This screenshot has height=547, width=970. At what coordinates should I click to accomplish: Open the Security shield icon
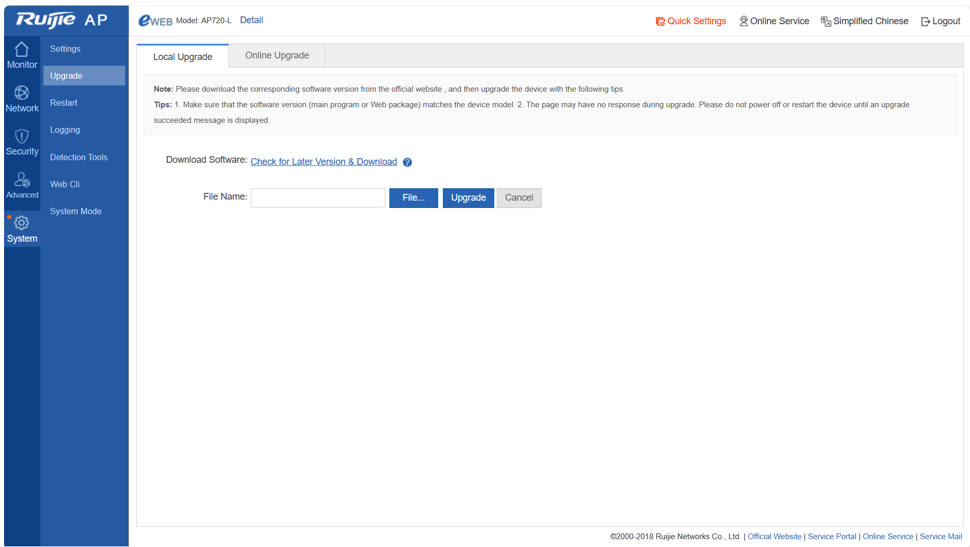point(21,137)
